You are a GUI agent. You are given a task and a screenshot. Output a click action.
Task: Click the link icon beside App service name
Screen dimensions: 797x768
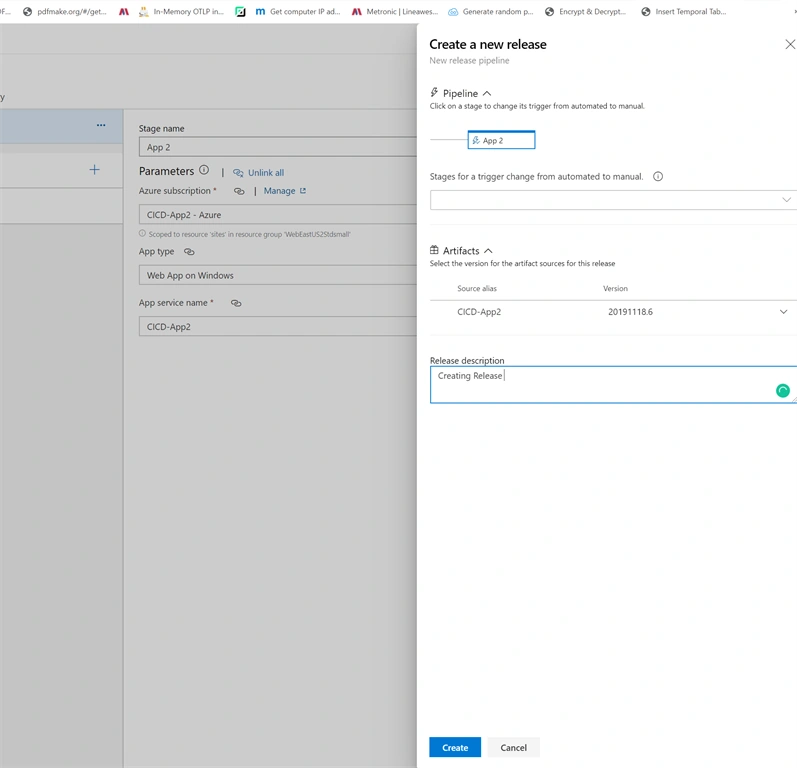click(236, 303)
